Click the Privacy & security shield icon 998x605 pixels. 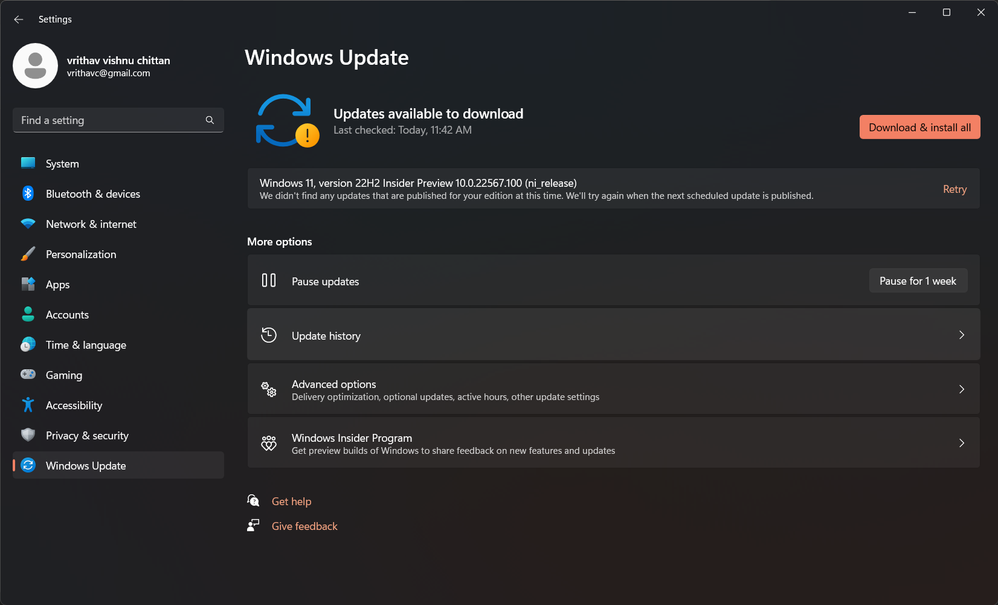pos(28,435)
